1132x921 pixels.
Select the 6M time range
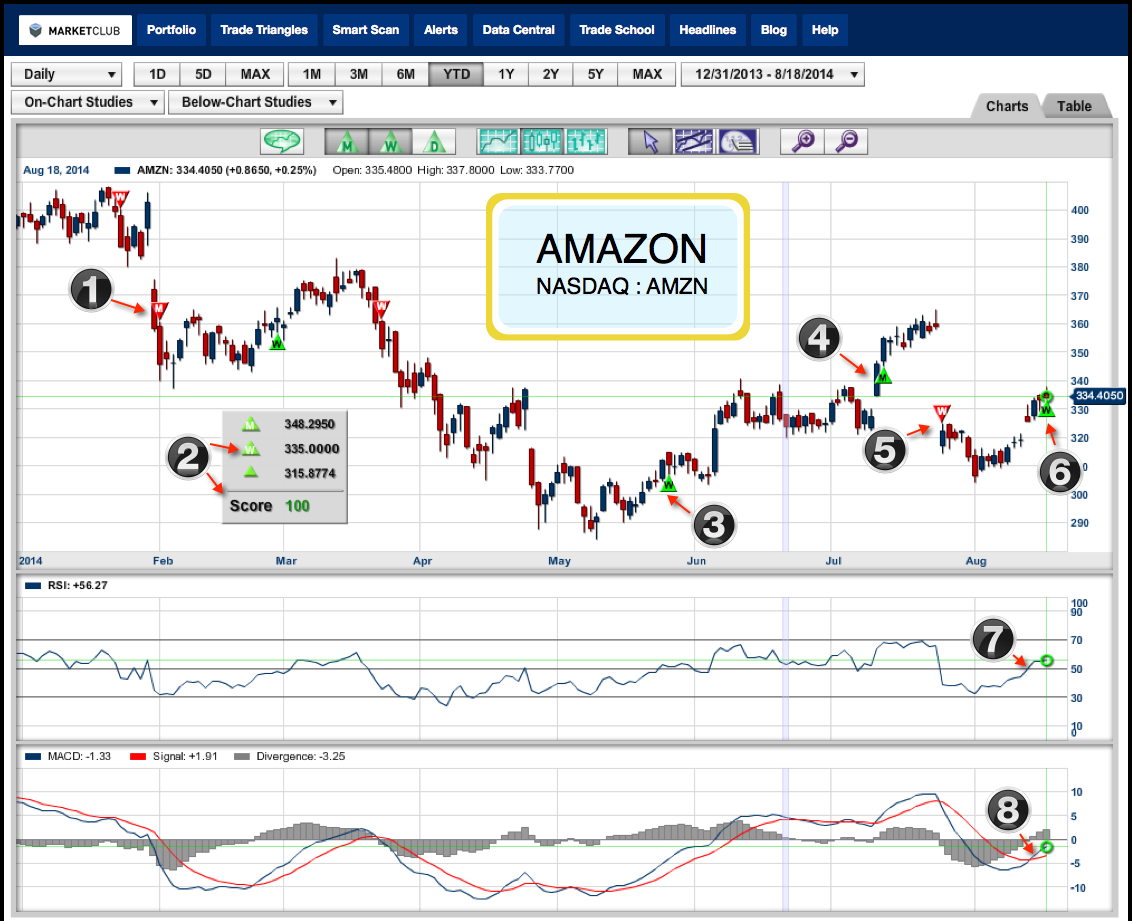click(x=406, y=74)
